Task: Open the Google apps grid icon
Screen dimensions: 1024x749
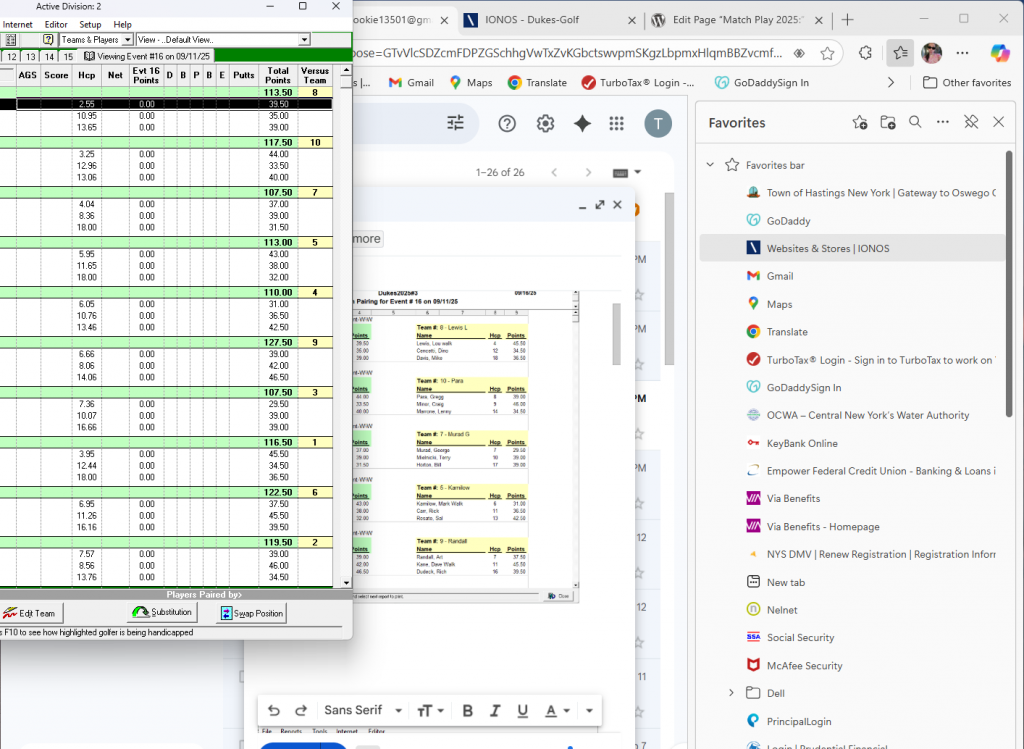Action: click(616, 123)
